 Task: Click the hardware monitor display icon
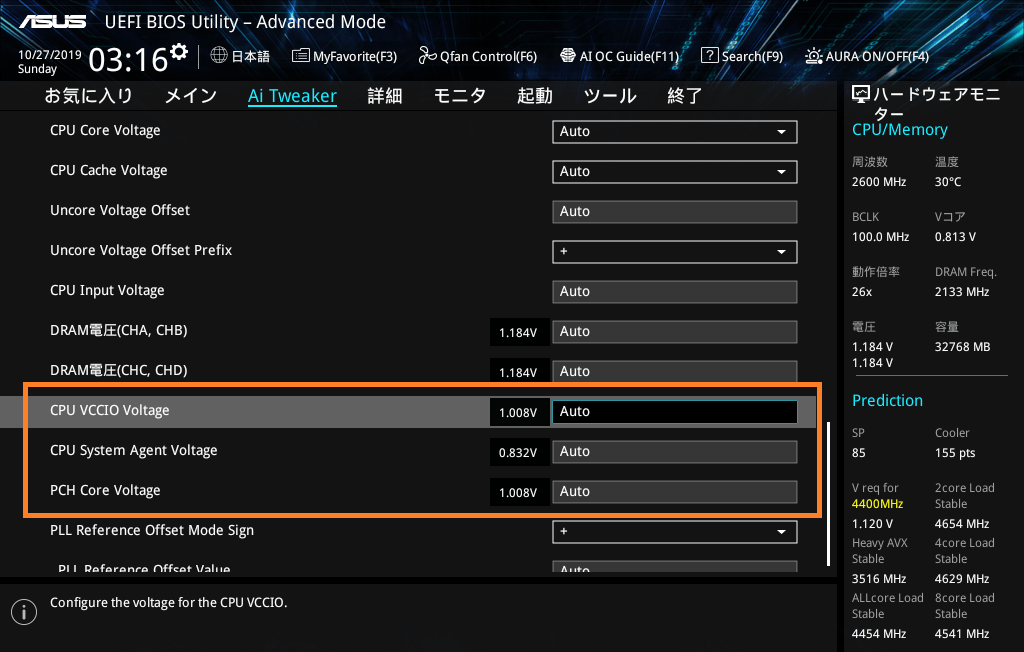pos(861,95)
